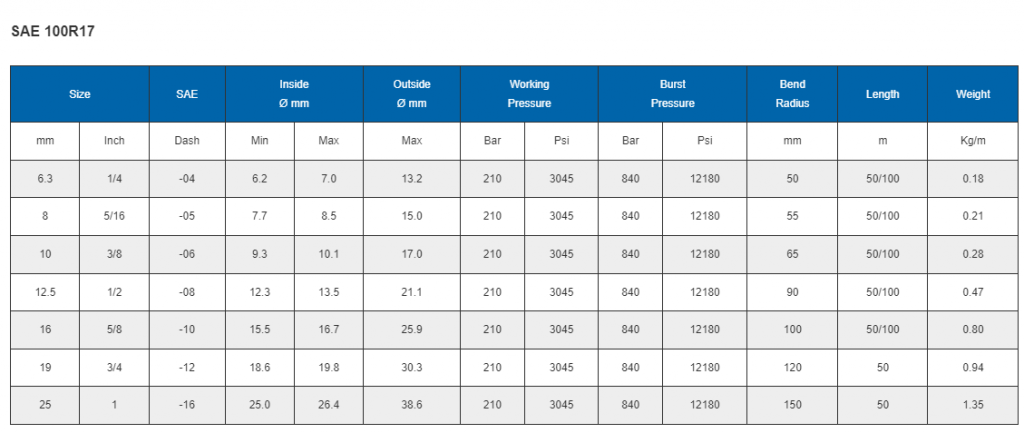Click weight value 0.94
Image resolution: width=1024 pixels, height=433 pixels.
click(x=973, y=367)
